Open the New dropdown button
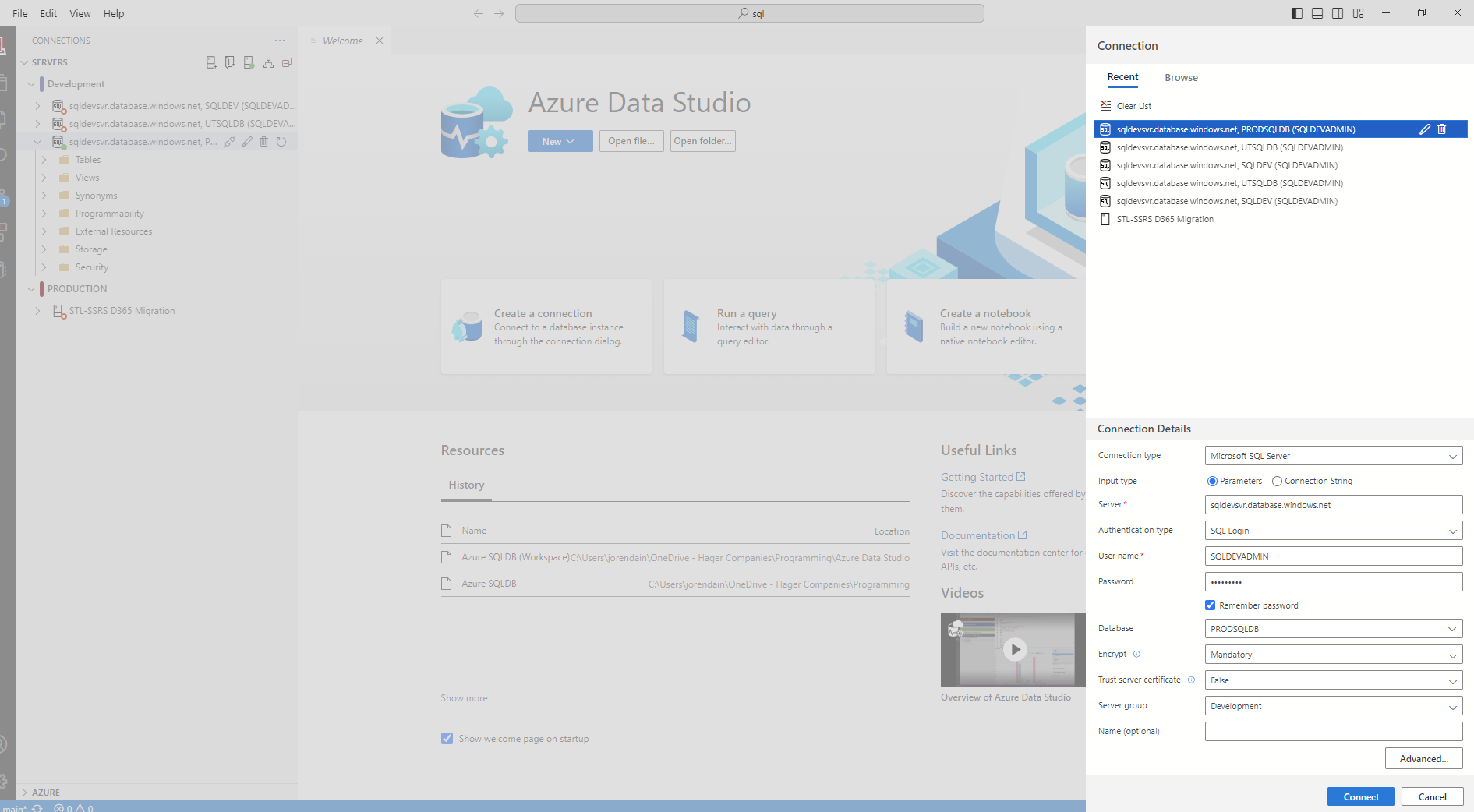1474x812 pixels. pyautogui.click(x=560, y=141)
